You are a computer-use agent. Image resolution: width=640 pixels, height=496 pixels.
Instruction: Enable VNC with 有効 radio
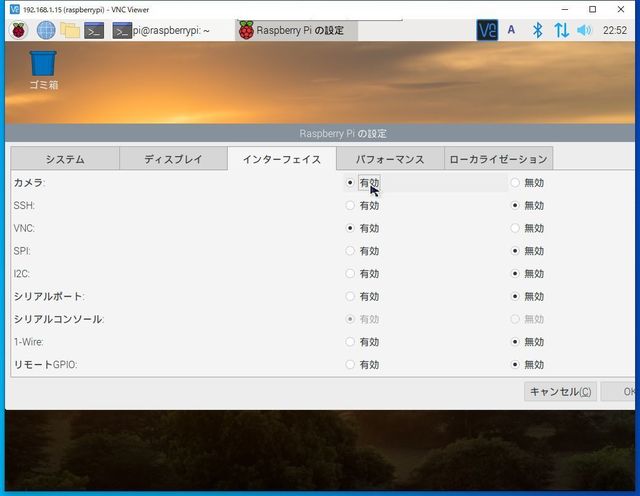pos(350,228)
